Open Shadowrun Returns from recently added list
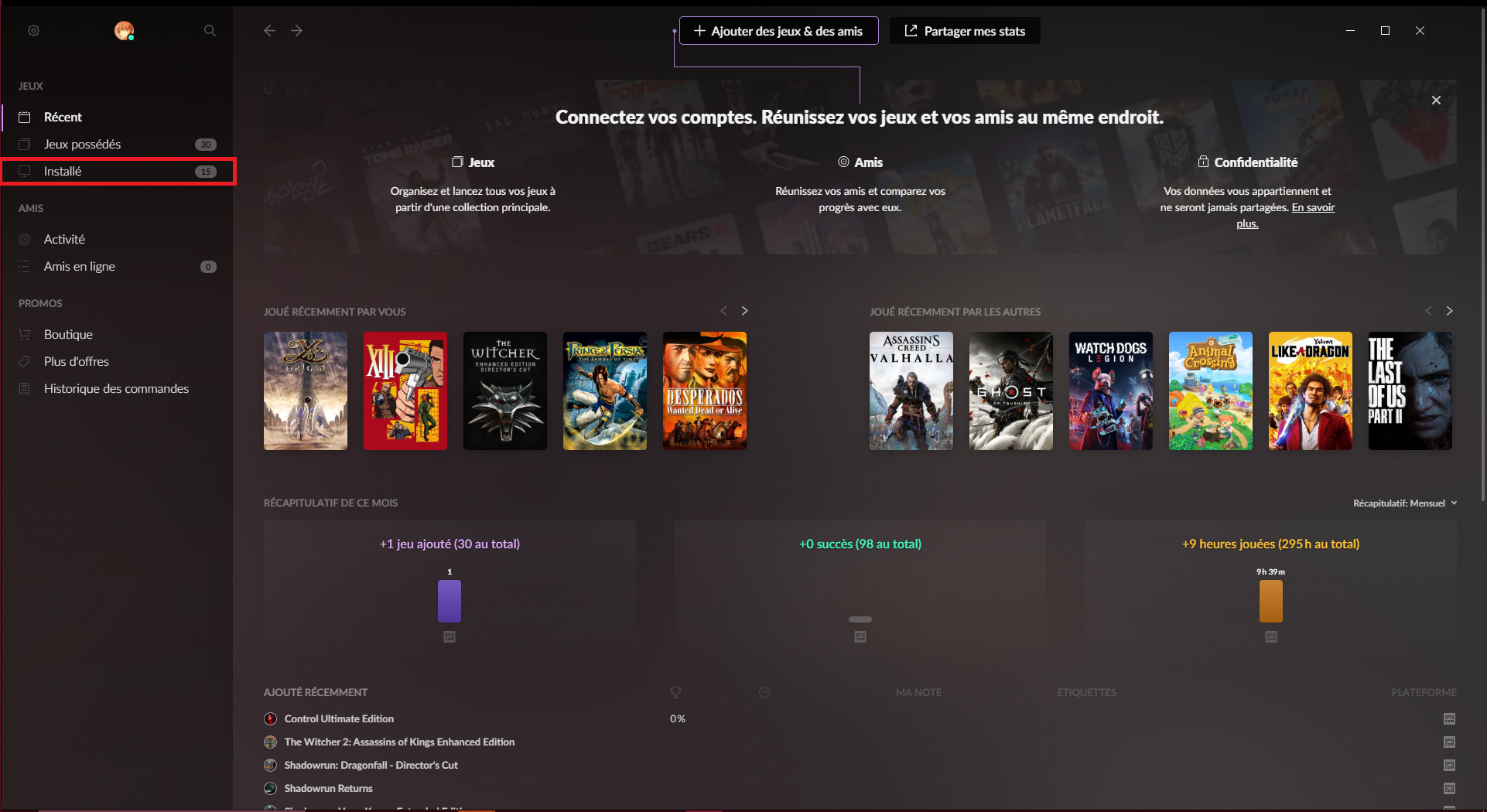The image size is (1487, 812). pos(328,788)
